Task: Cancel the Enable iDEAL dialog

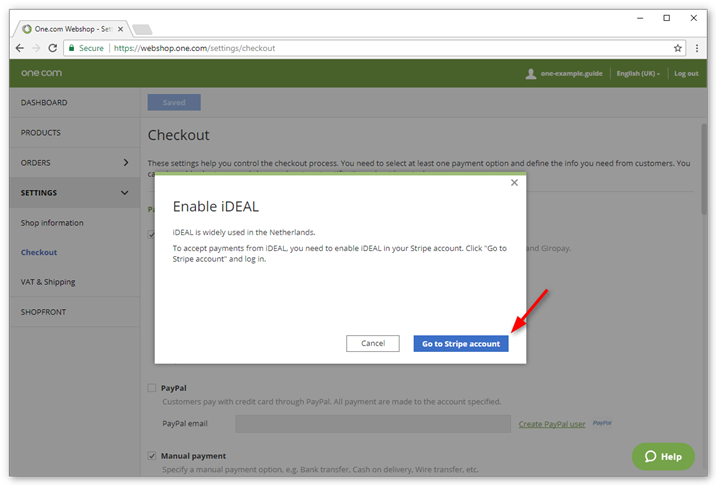Action: pos(372,343)
